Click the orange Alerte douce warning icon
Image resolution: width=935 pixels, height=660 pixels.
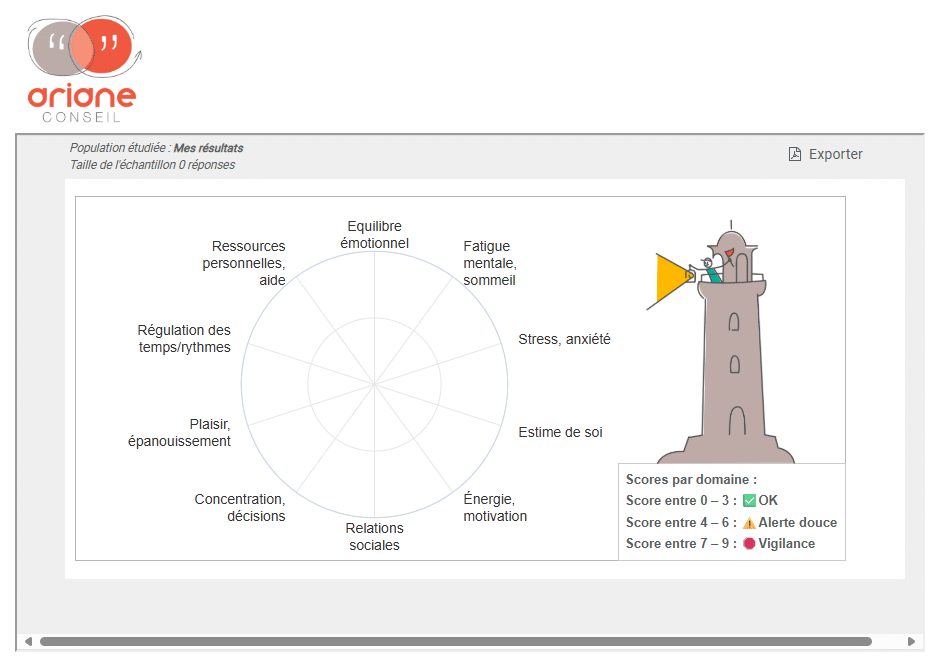[749, 522]
